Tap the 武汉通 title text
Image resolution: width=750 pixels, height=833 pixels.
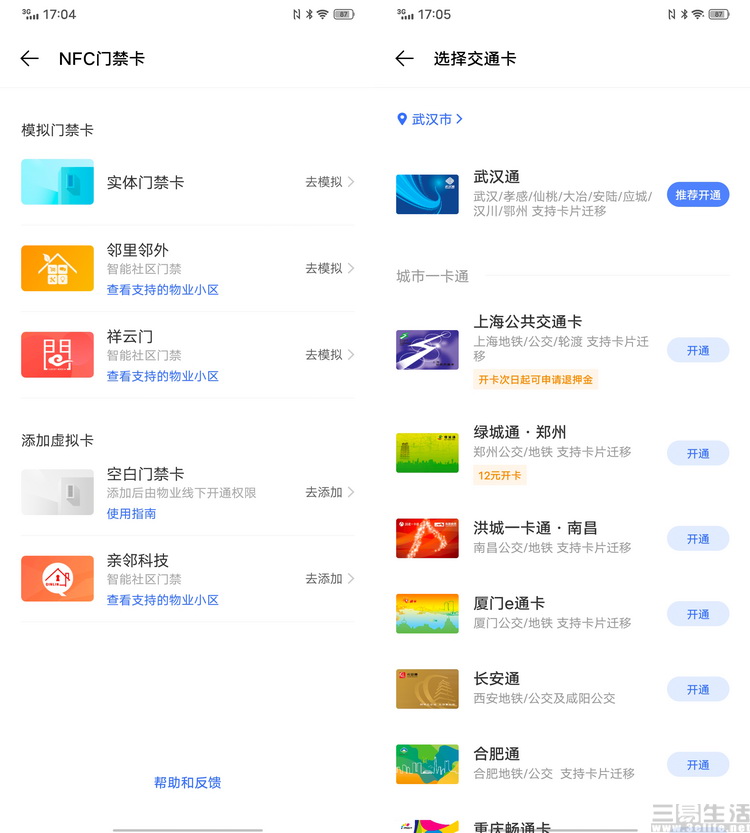(x=497, y=176)
